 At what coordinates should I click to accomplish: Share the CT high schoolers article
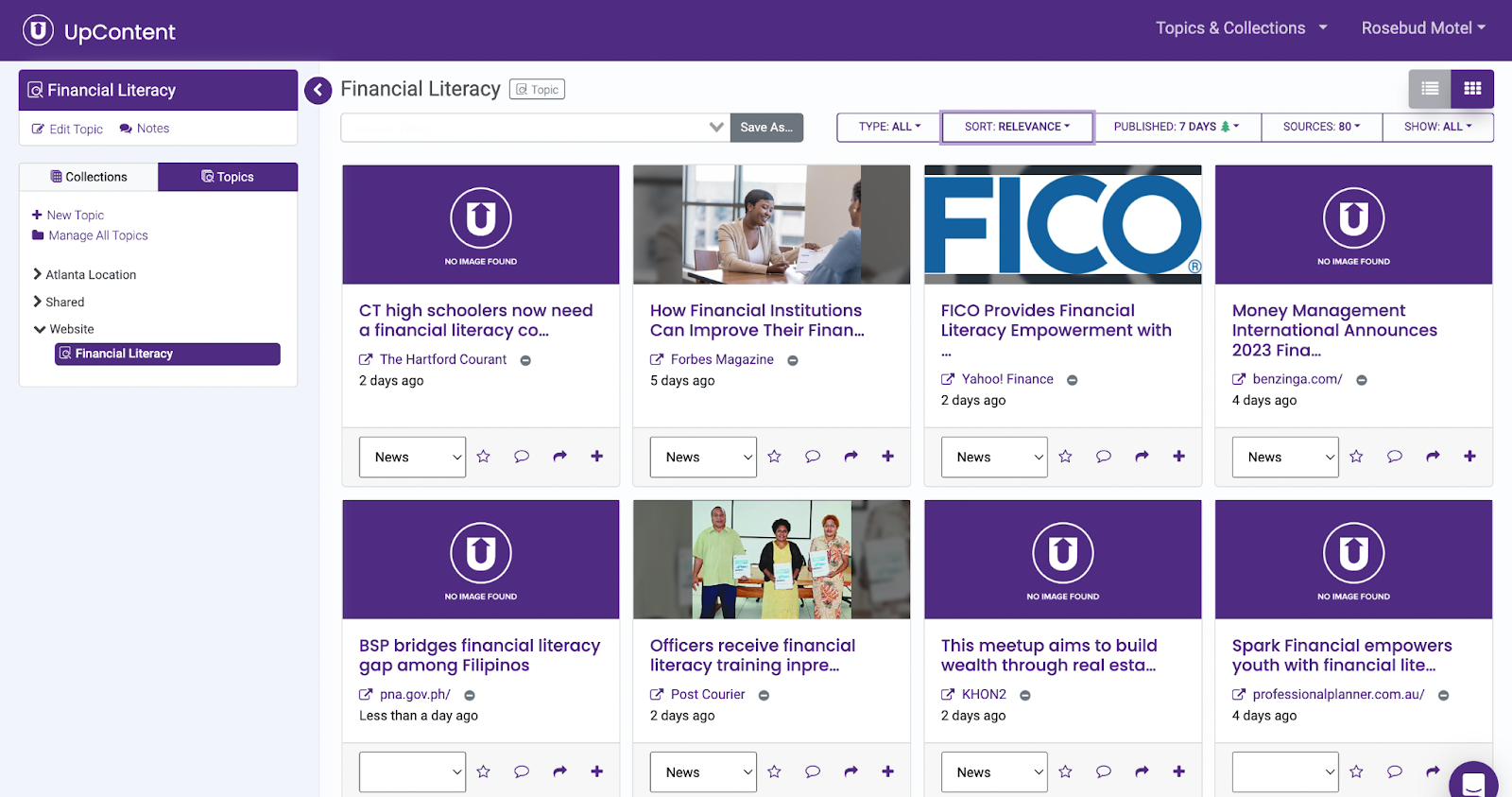559,457
